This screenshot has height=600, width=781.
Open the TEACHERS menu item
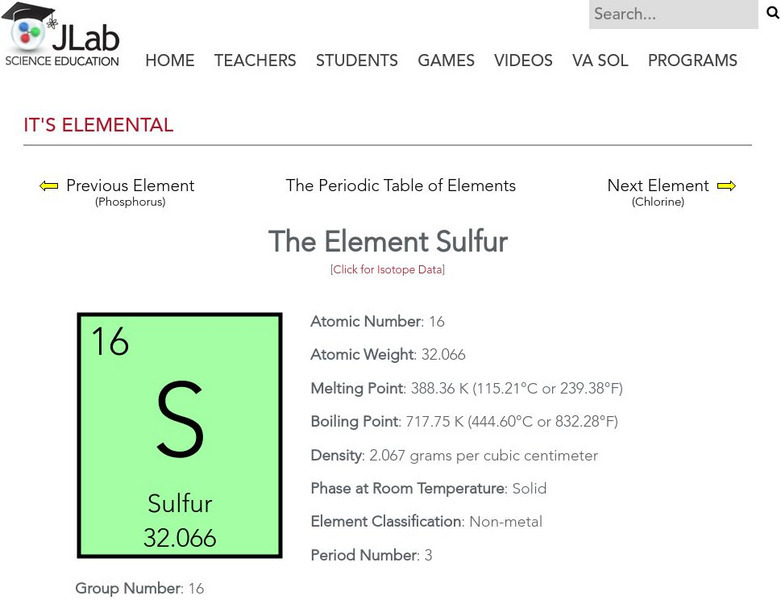255,61
